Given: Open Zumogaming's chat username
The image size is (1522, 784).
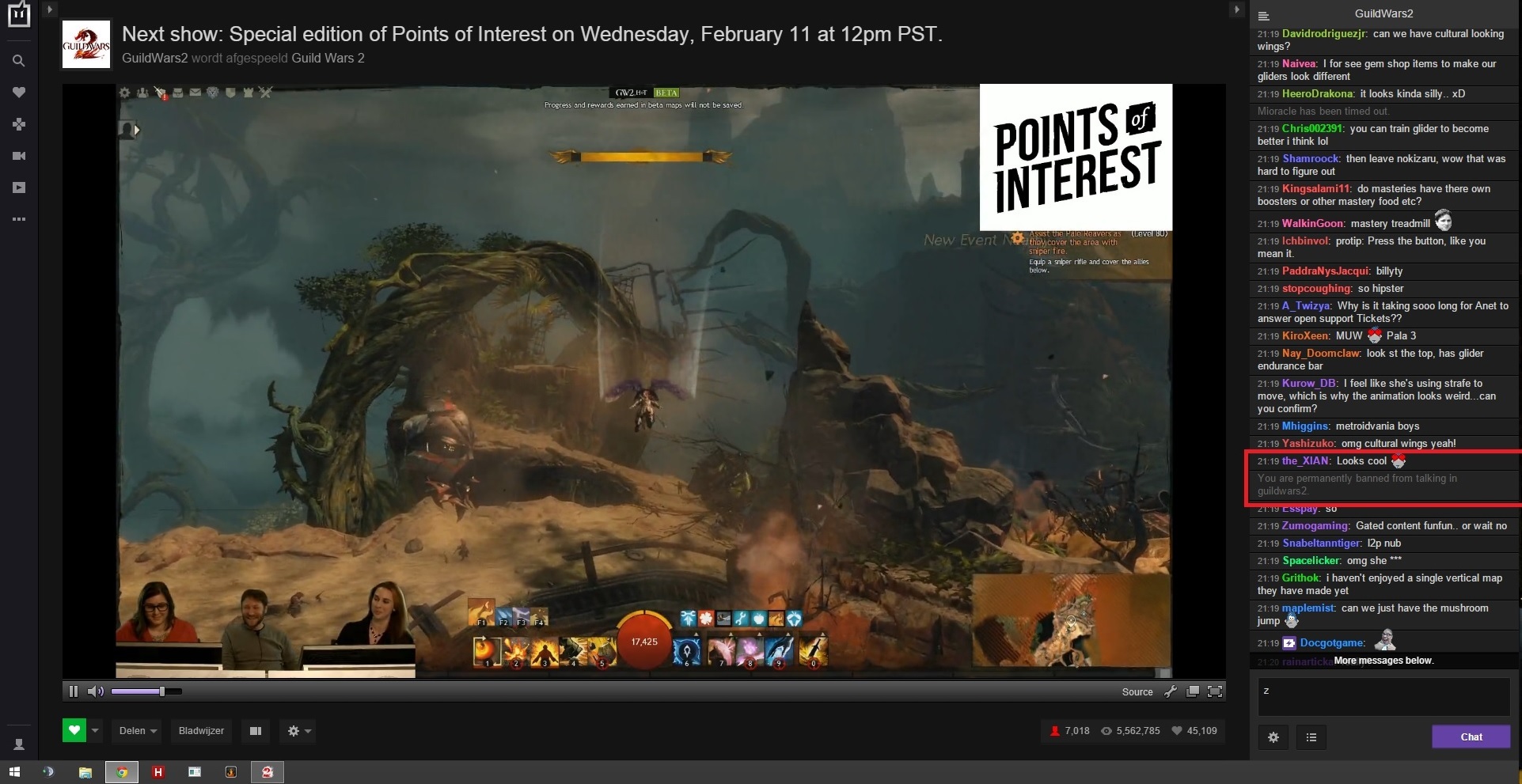Looking at the screenshot, I should pos(1315,526).
